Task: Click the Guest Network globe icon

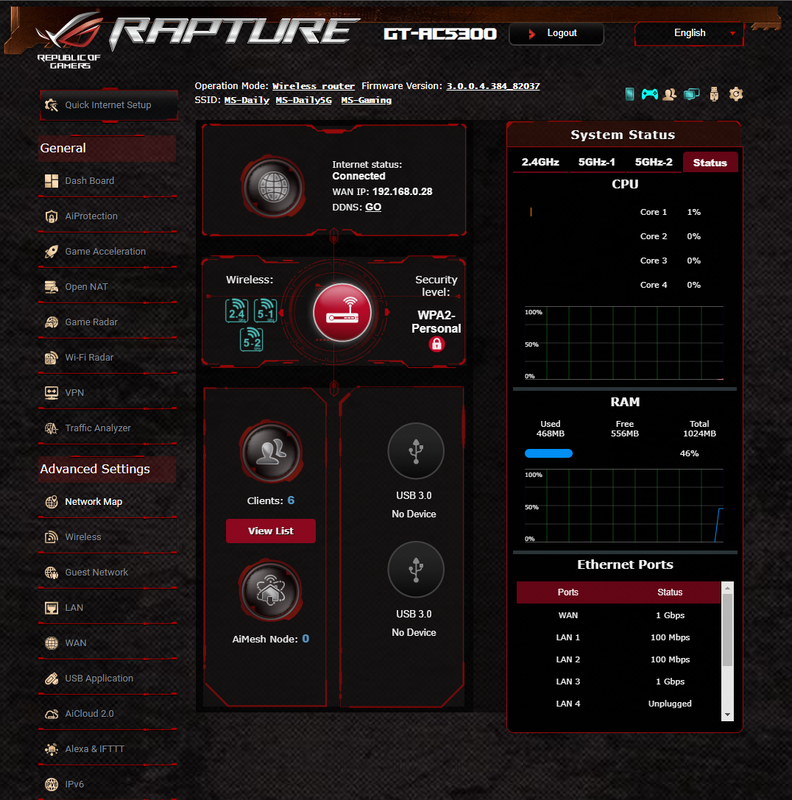Action: click(x=52, y=572)
